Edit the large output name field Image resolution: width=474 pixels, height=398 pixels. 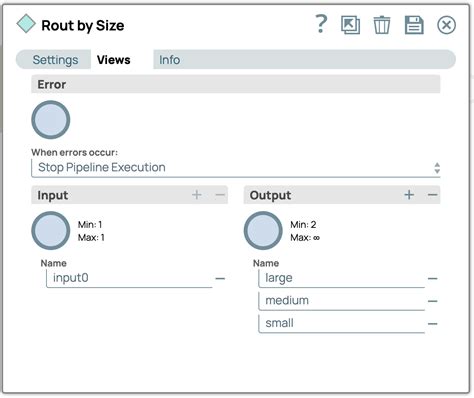click(342, 278)
